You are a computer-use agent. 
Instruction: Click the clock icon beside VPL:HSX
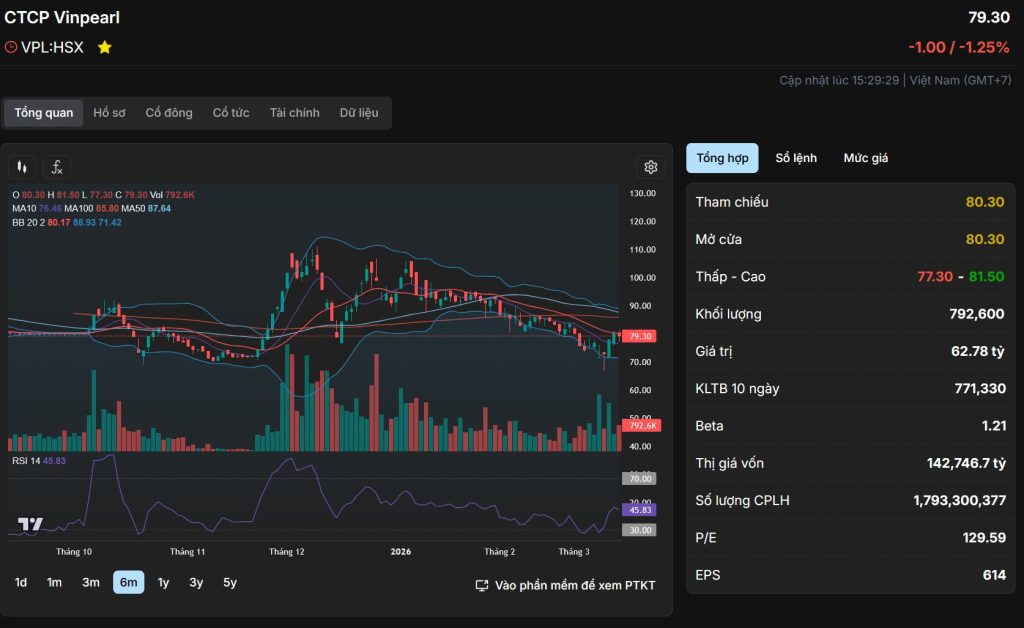[x=11, y=47]
